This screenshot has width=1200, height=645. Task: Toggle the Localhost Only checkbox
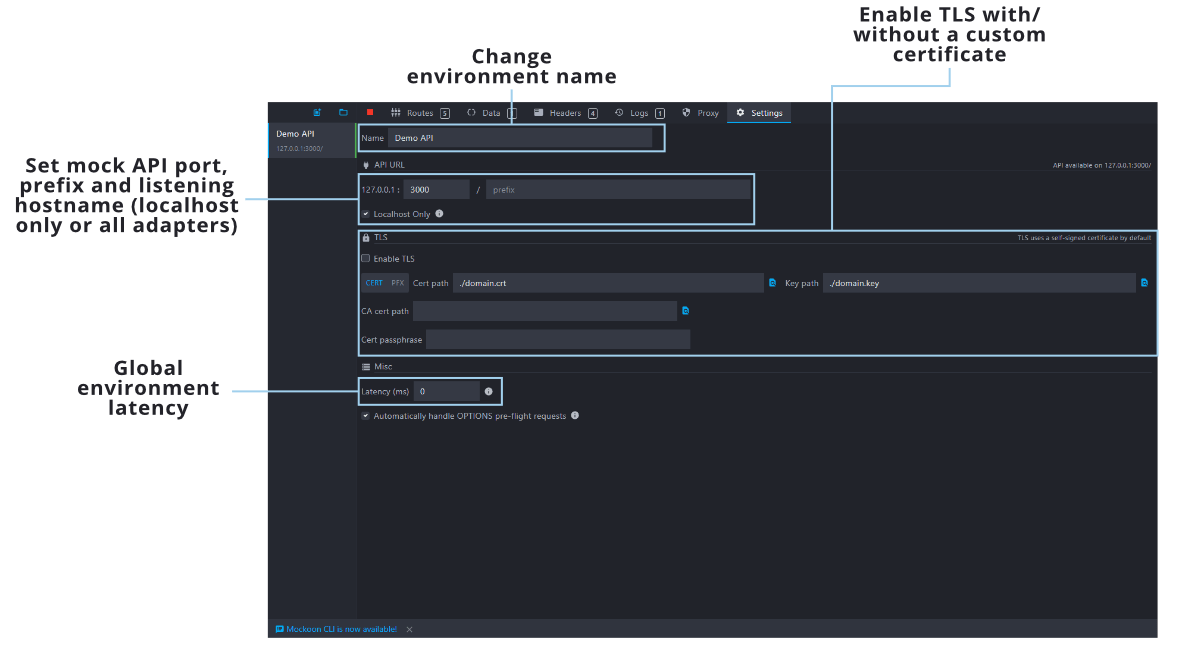tap(366, 214)
